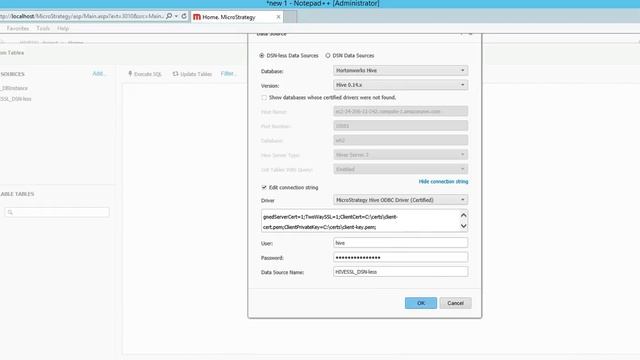Switch to Home. MicroStrategy tab

coord(237,17)
